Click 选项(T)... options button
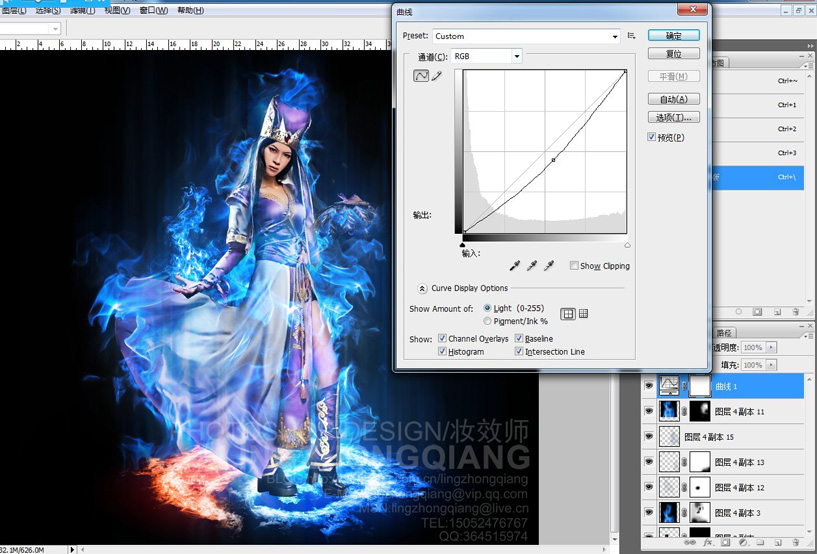This screenshot has height=554, width=817. coord(674,117)
